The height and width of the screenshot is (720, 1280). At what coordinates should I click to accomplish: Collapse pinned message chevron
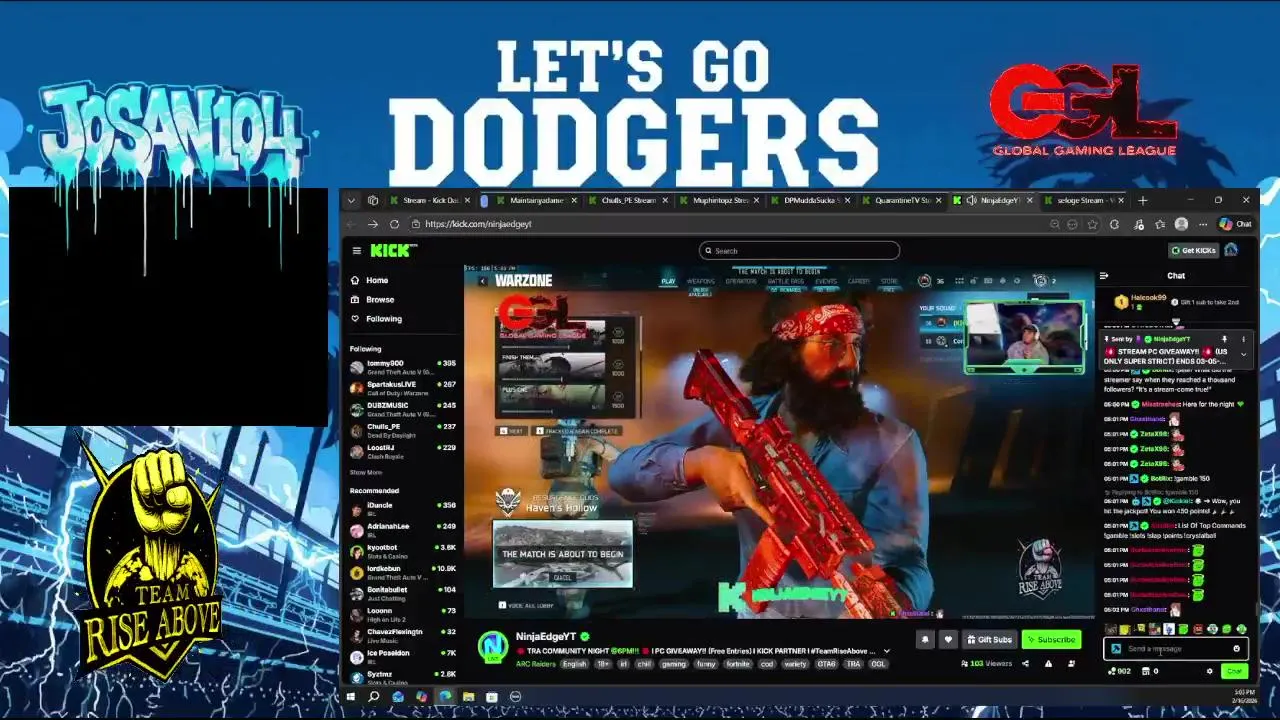[1244, 354]
